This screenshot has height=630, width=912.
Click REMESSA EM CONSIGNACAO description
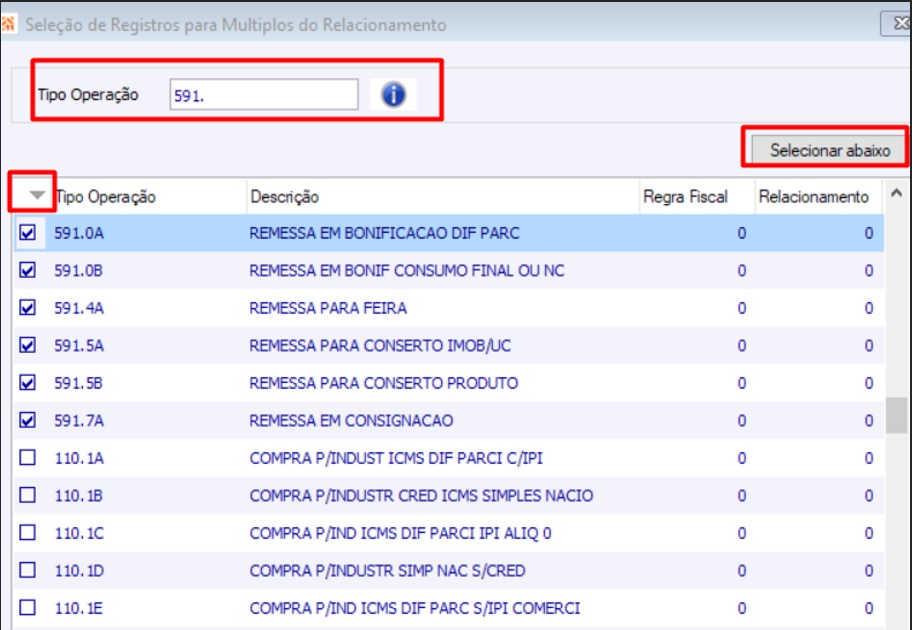pyautogui.click(x=351, y=421)
